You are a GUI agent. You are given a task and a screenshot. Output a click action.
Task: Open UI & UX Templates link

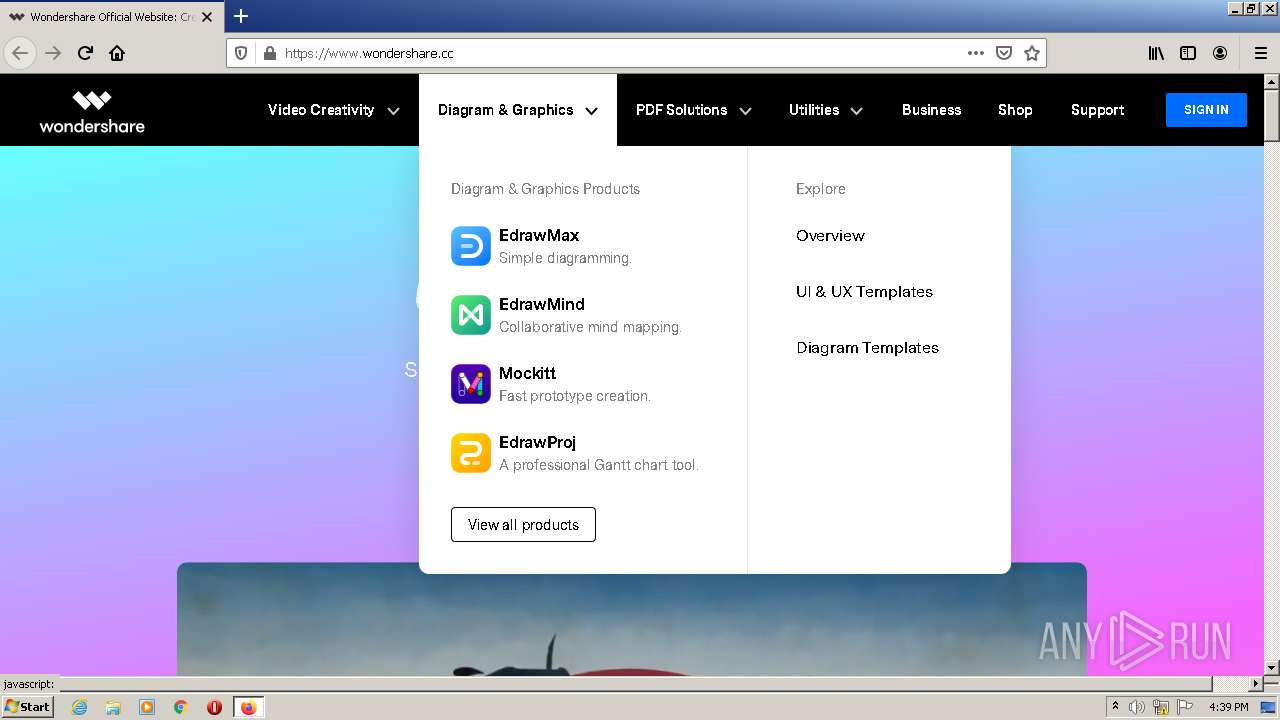click(x=864, y=292)
